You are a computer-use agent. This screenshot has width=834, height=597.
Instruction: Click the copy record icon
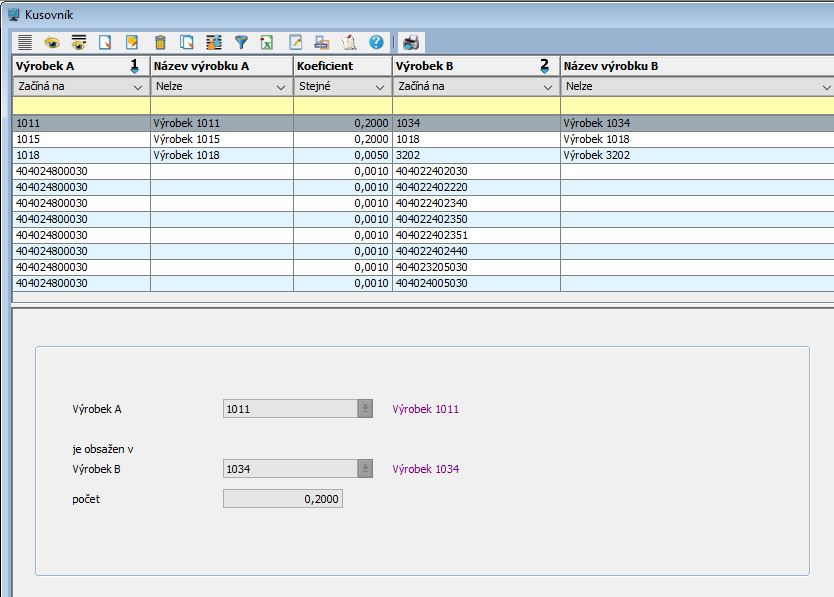(187, 43)
